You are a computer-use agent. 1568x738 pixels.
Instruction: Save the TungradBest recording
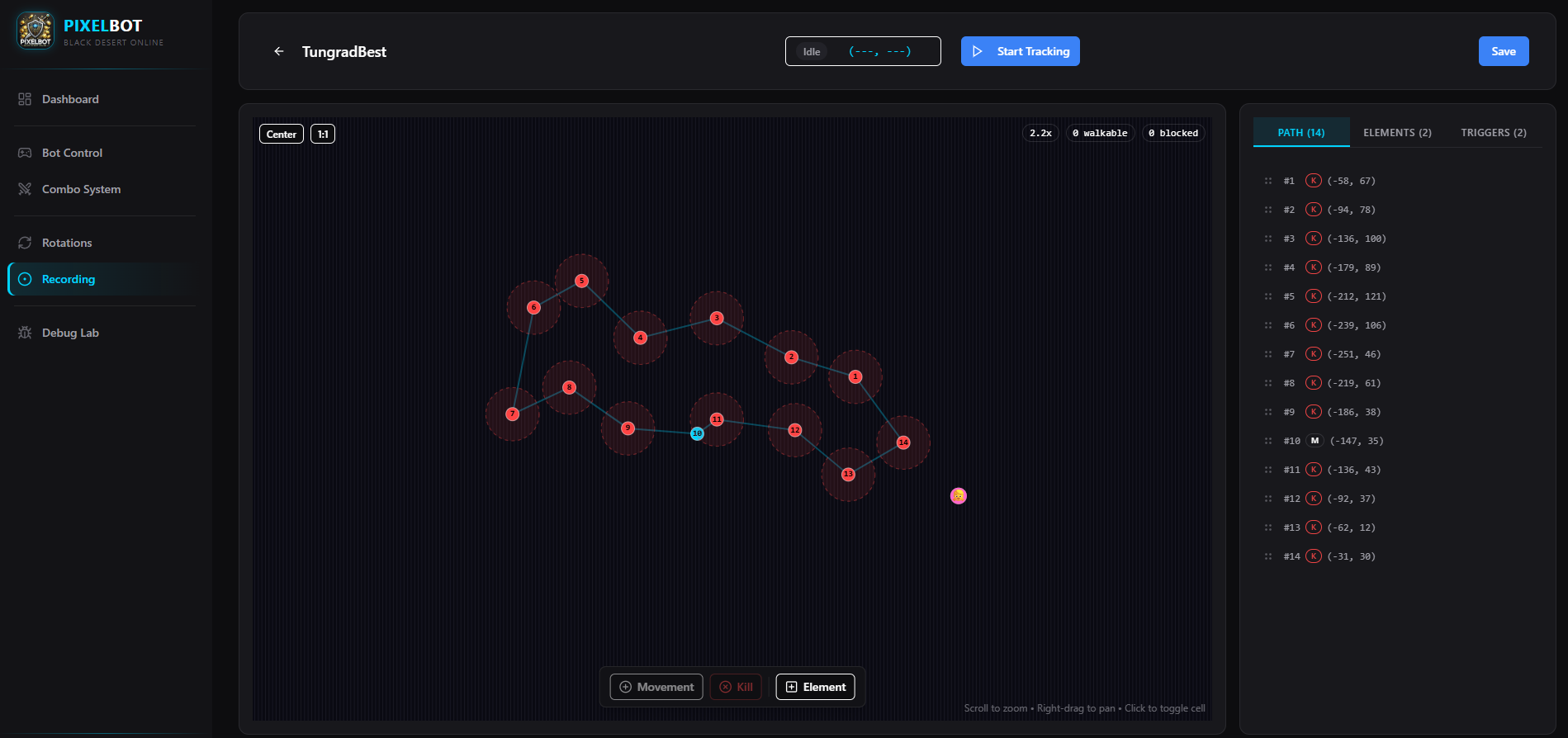pyautogui.click(x=1503, y=51)
